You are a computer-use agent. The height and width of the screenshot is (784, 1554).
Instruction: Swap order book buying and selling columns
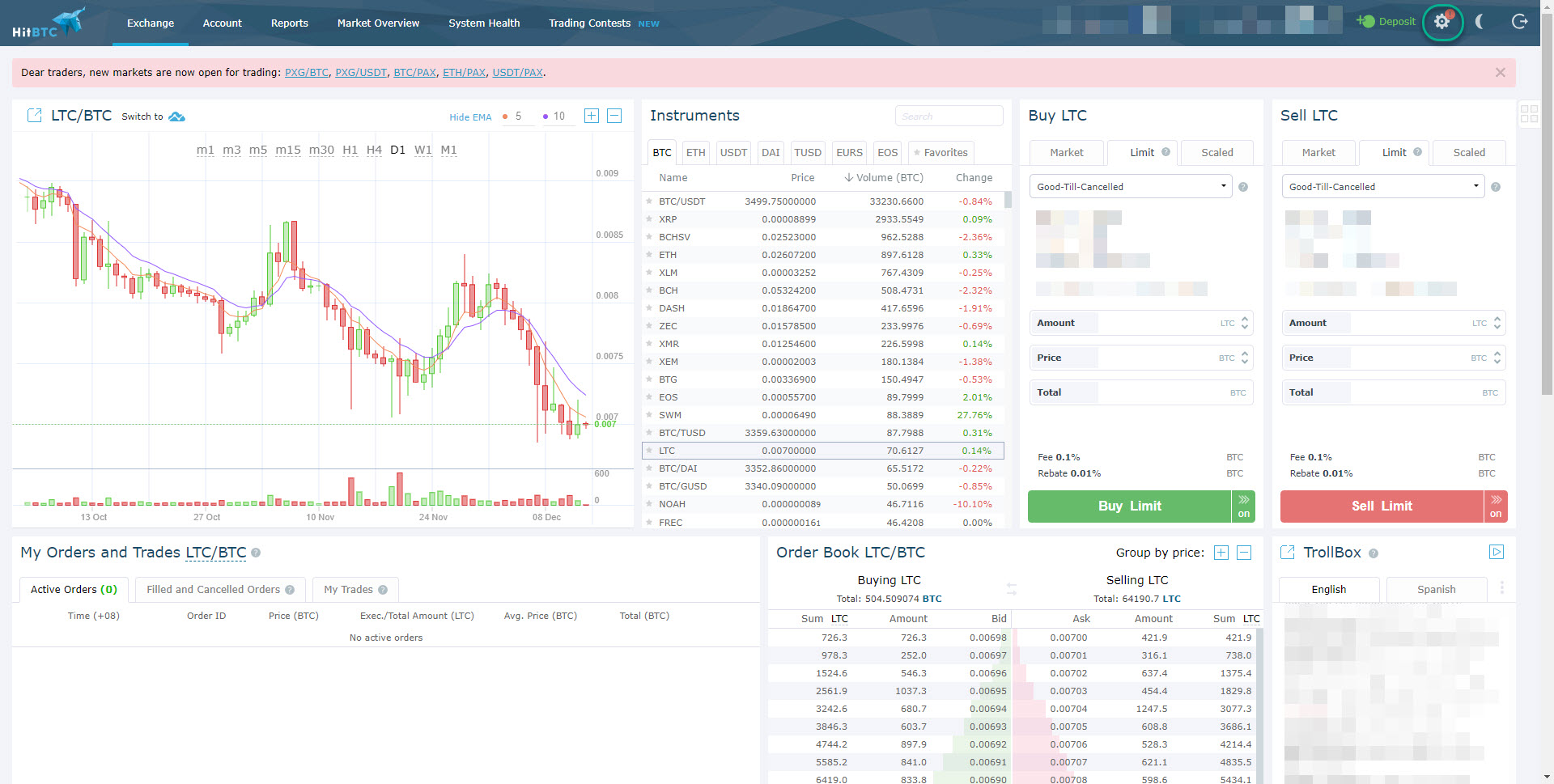tap(1012, 590)
